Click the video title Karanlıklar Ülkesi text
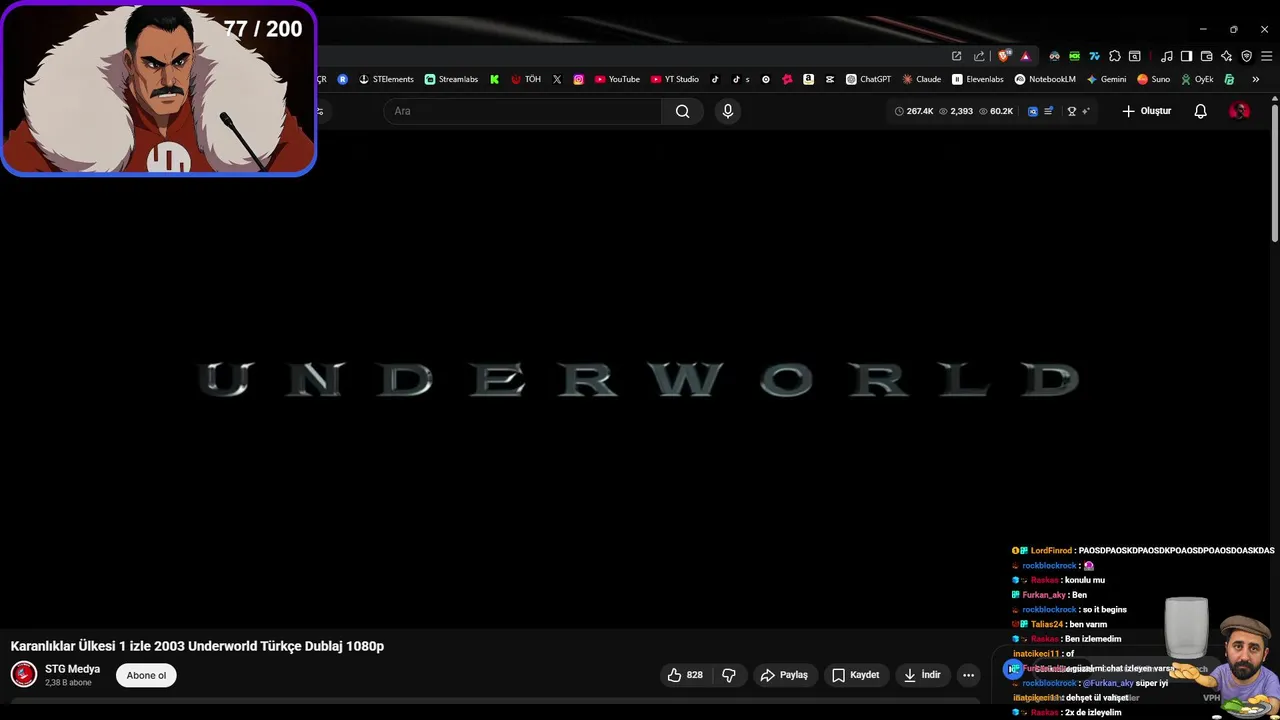The height and width of the screenshot is (720, 1280). (197, 646)
